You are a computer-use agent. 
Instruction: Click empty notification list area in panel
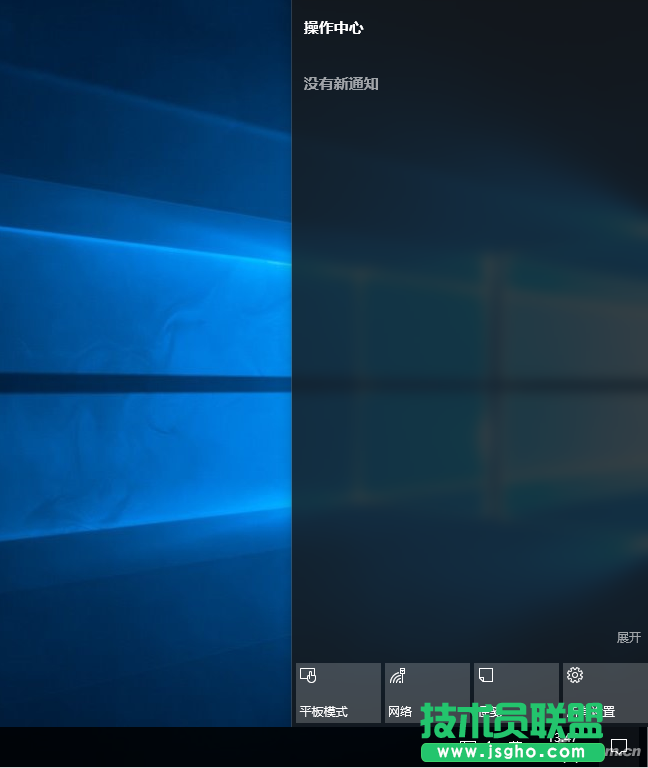[470, 350]
